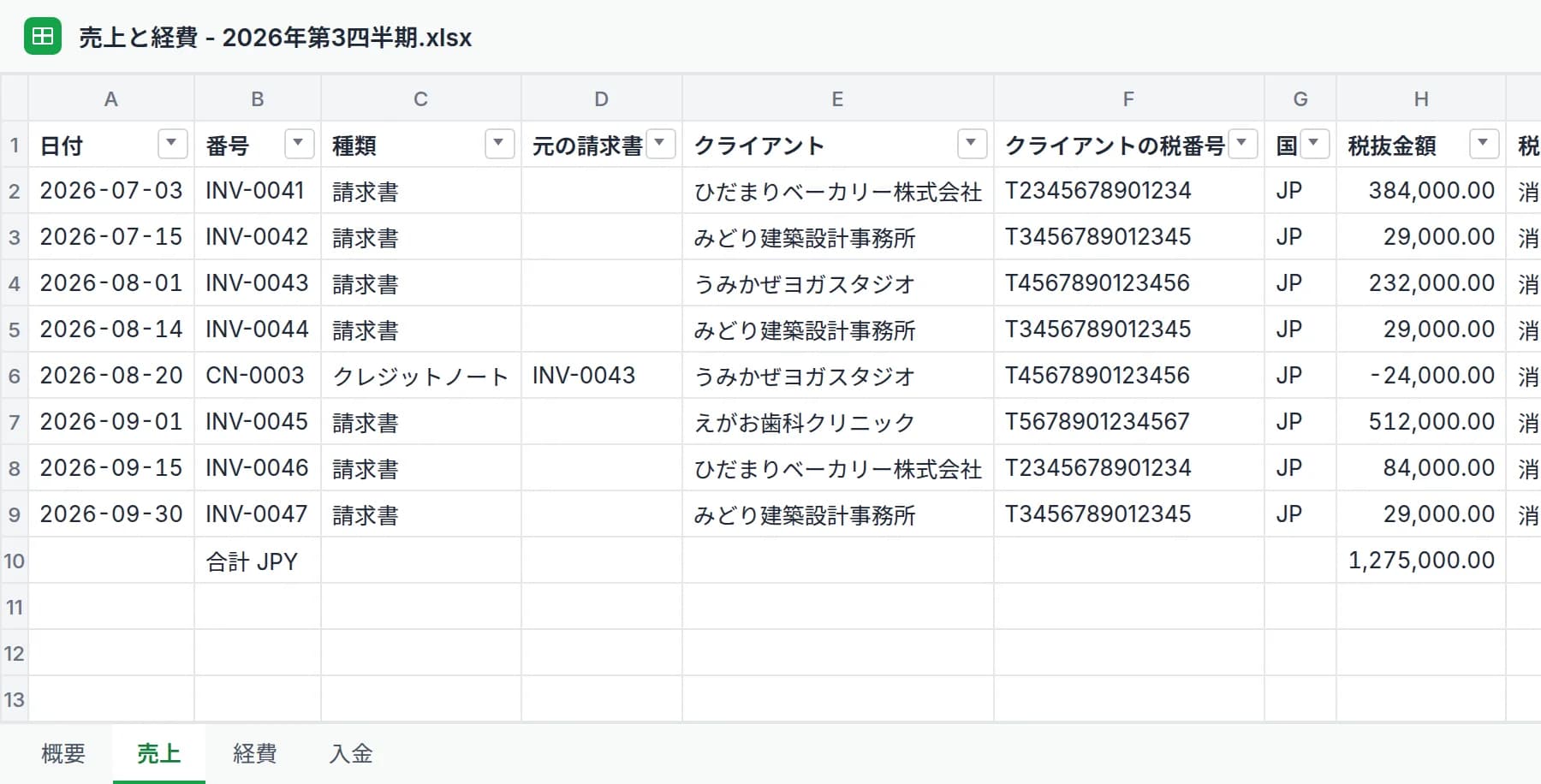Open the クライアントの税番号 filter dropdown
Viewport: 1541px width, 784px height.
coord(1242,143)
